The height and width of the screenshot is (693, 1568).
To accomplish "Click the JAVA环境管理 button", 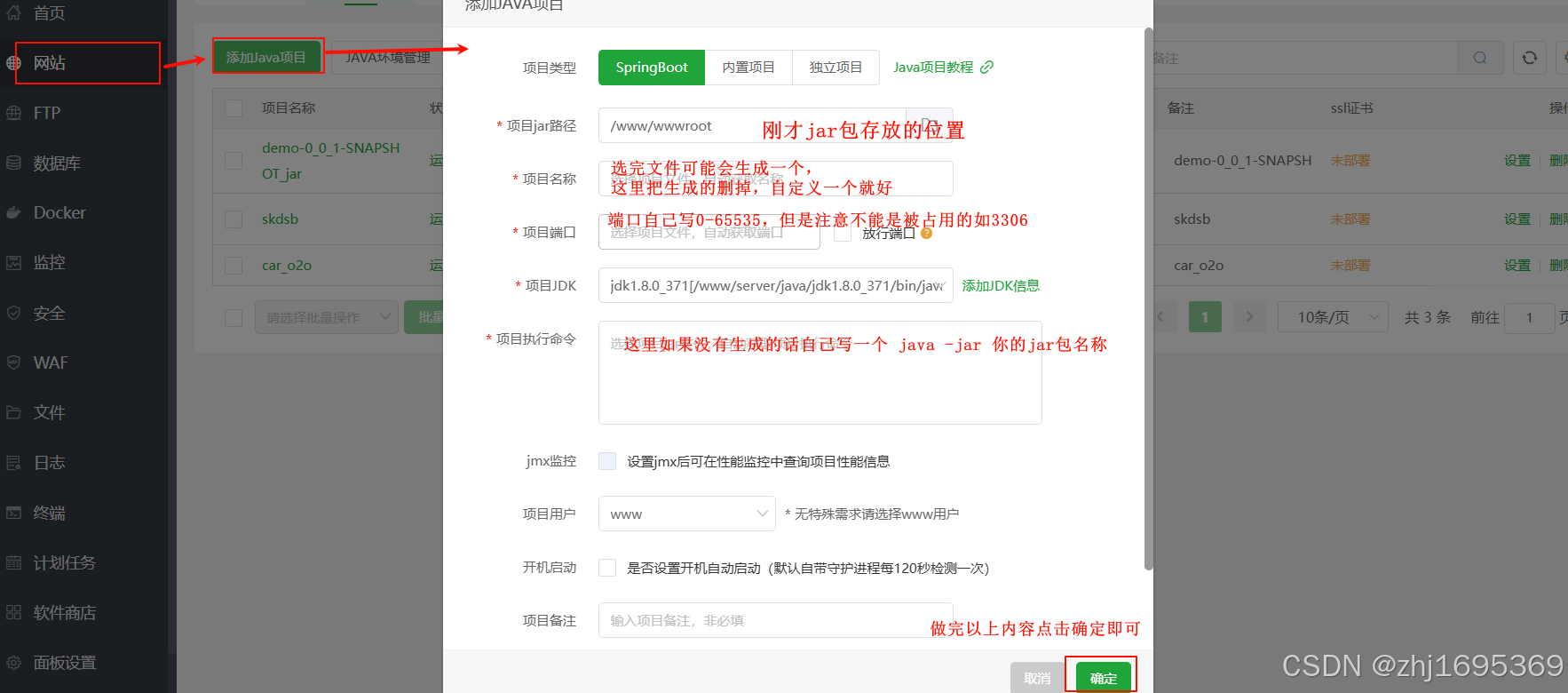I will click(388, 58).
